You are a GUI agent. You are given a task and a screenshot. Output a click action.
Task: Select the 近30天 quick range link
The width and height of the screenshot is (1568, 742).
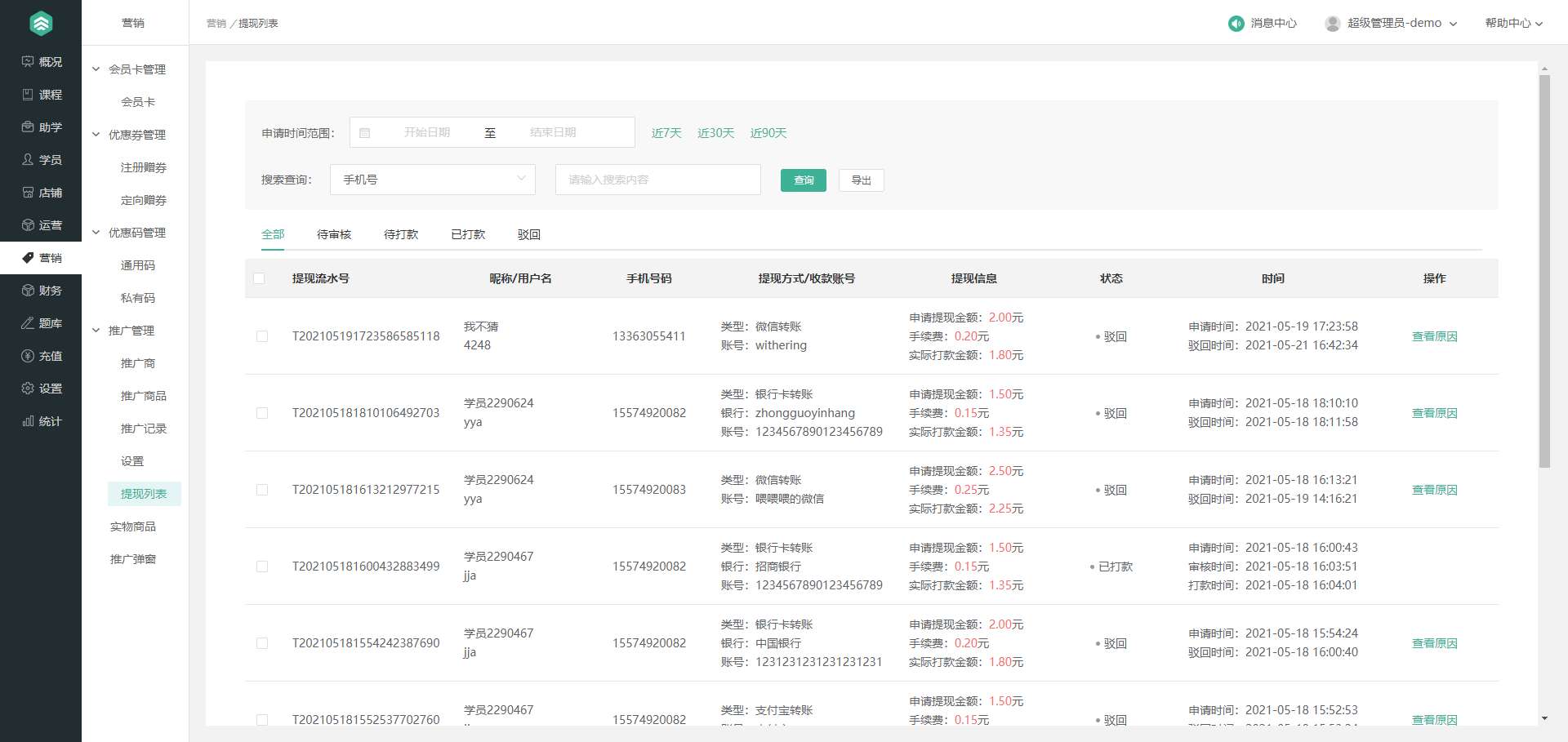716,133
